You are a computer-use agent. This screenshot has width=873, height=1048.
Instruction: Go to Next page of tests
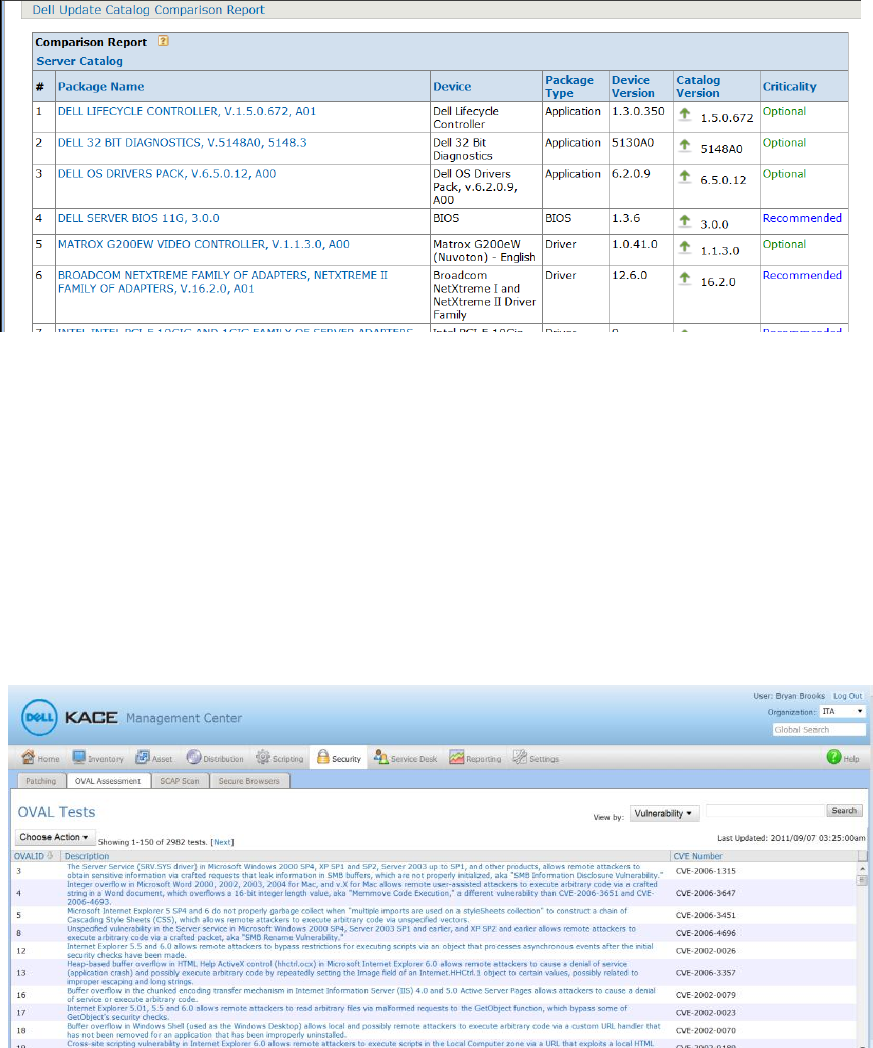coord(223,842)
